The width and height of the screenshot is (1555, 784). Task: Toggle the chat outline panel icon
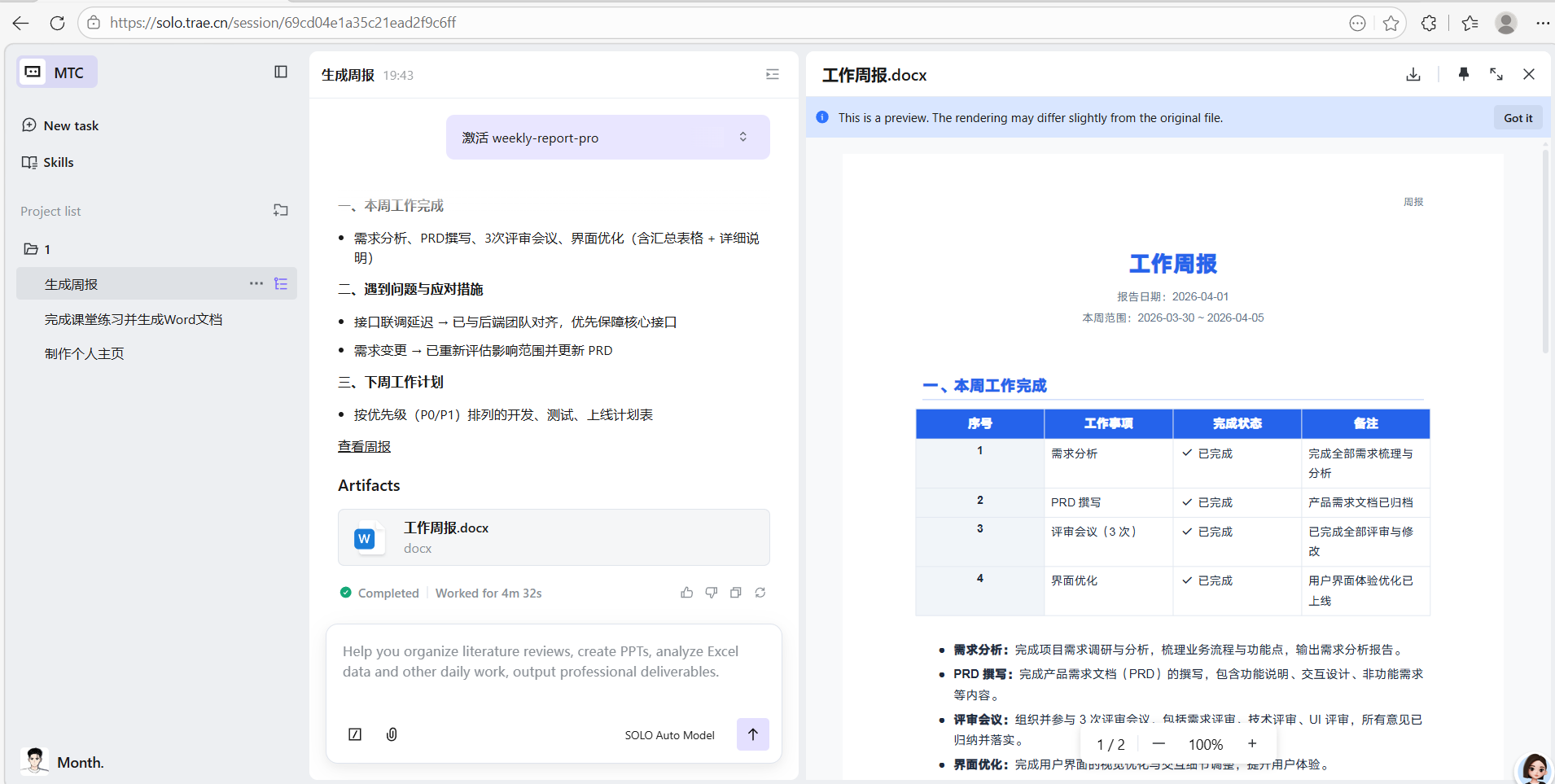772,75
